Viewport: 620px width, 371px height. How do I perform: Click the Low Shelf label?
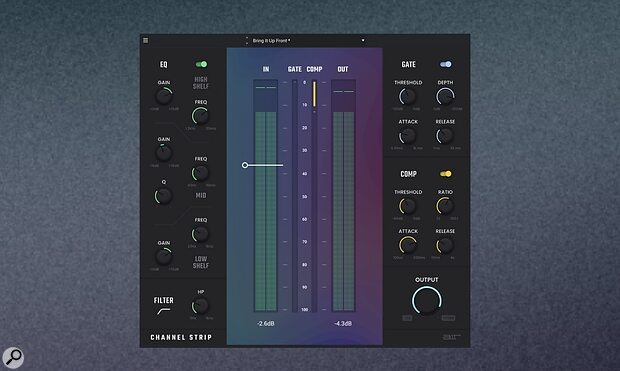[x=200, y=262]
